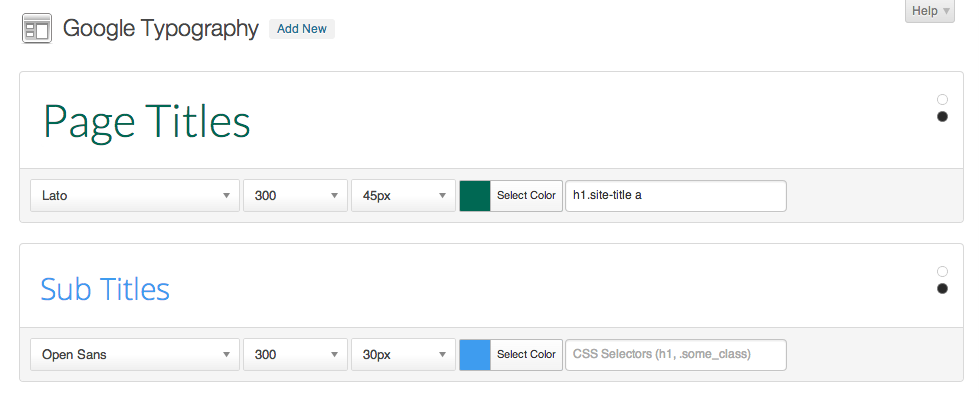The image size is (979, 400).
Task: Select dark preview background for Sub Titles
Action: (x=942, y=288)
